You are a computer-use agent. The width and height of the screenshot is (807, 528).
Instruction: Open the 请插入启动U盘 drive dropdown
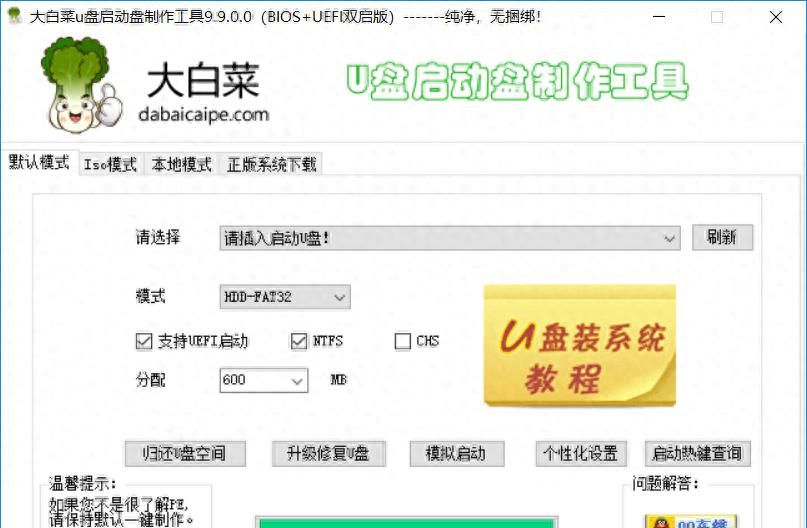[450, 238]
